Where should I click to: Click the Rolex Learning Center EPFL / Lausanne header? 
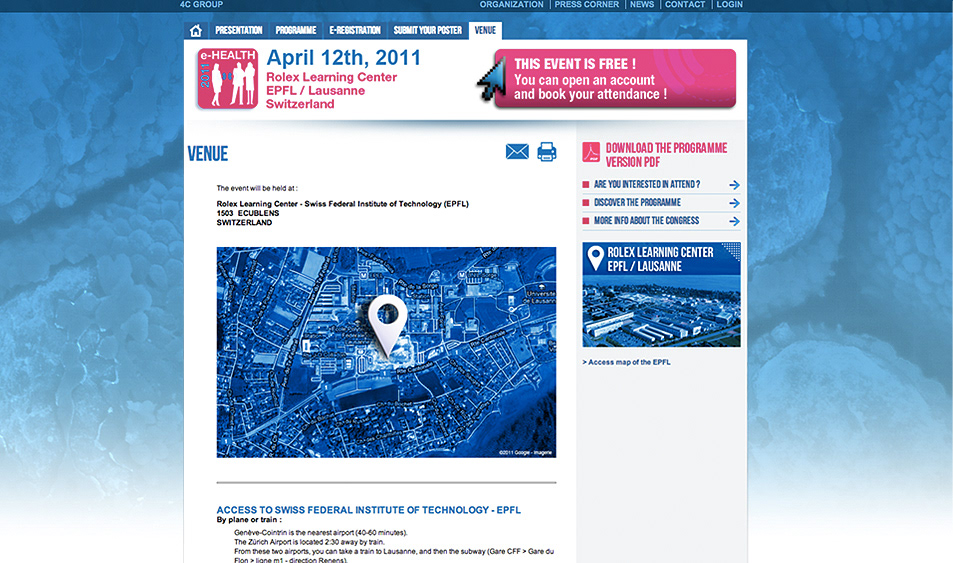[661, 259]
